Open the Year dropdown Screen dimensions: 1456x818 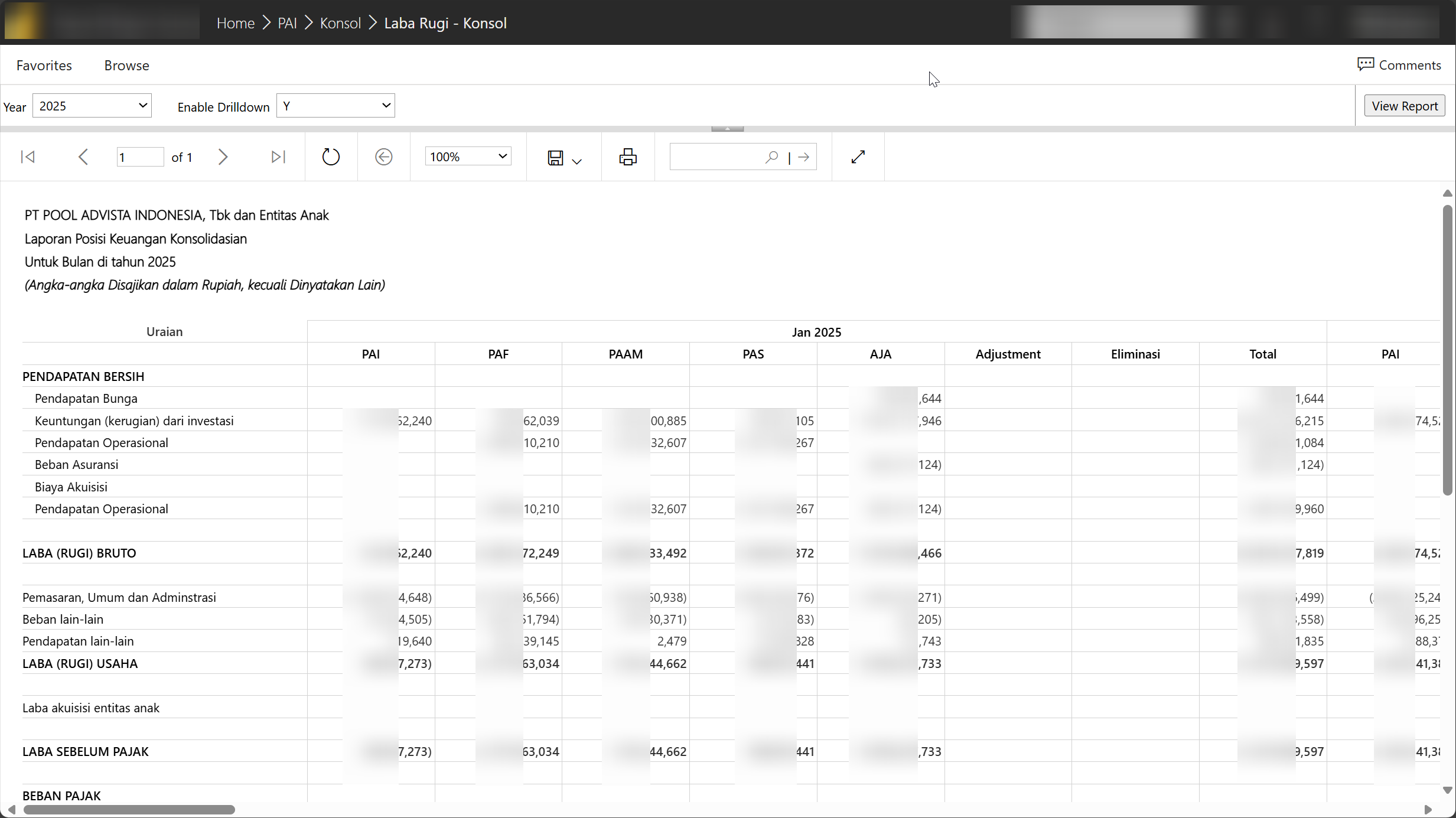point(92,106)
